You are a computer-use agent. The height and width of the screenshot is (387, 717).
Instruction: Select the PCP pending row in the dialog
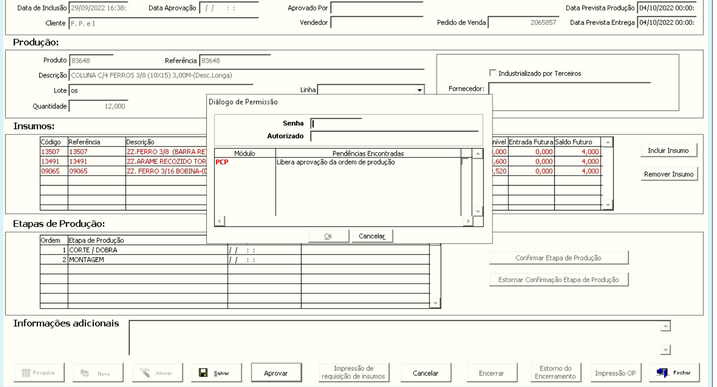(338, 162)
